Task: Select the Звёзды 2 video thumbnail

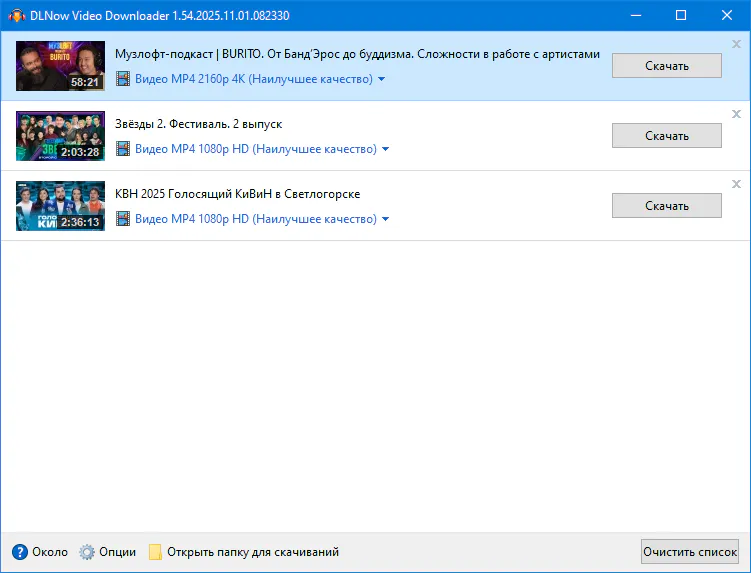Action: (60, 136)
